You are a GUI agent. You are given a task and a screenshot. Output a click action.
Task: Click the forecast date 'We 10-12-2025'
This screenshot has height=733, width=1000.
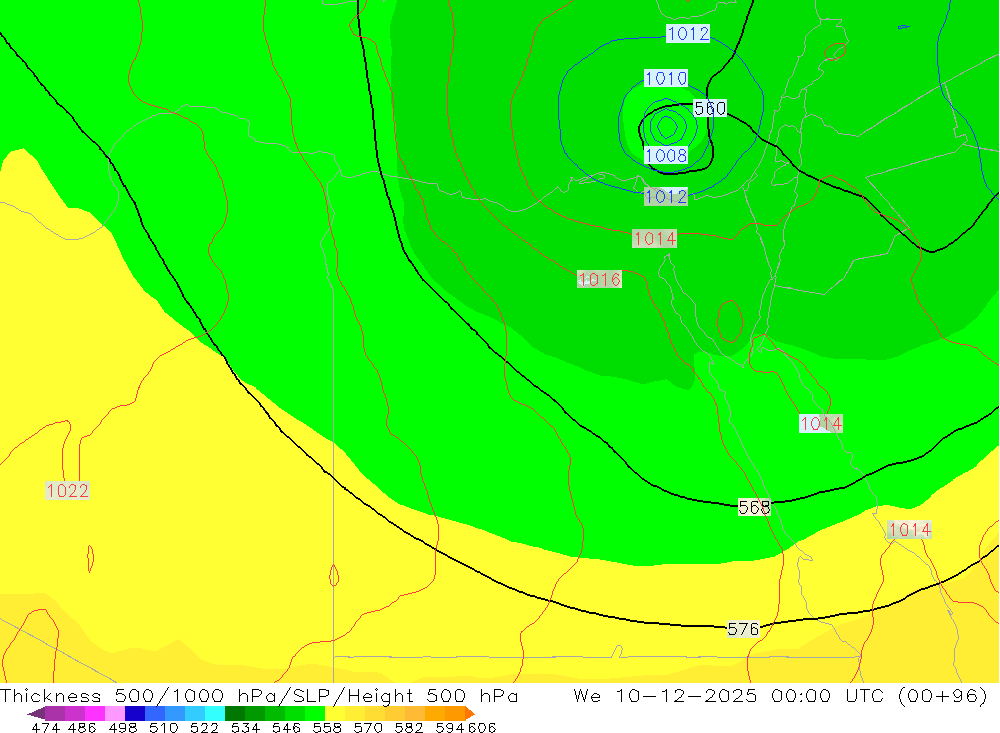click(665, 695)
